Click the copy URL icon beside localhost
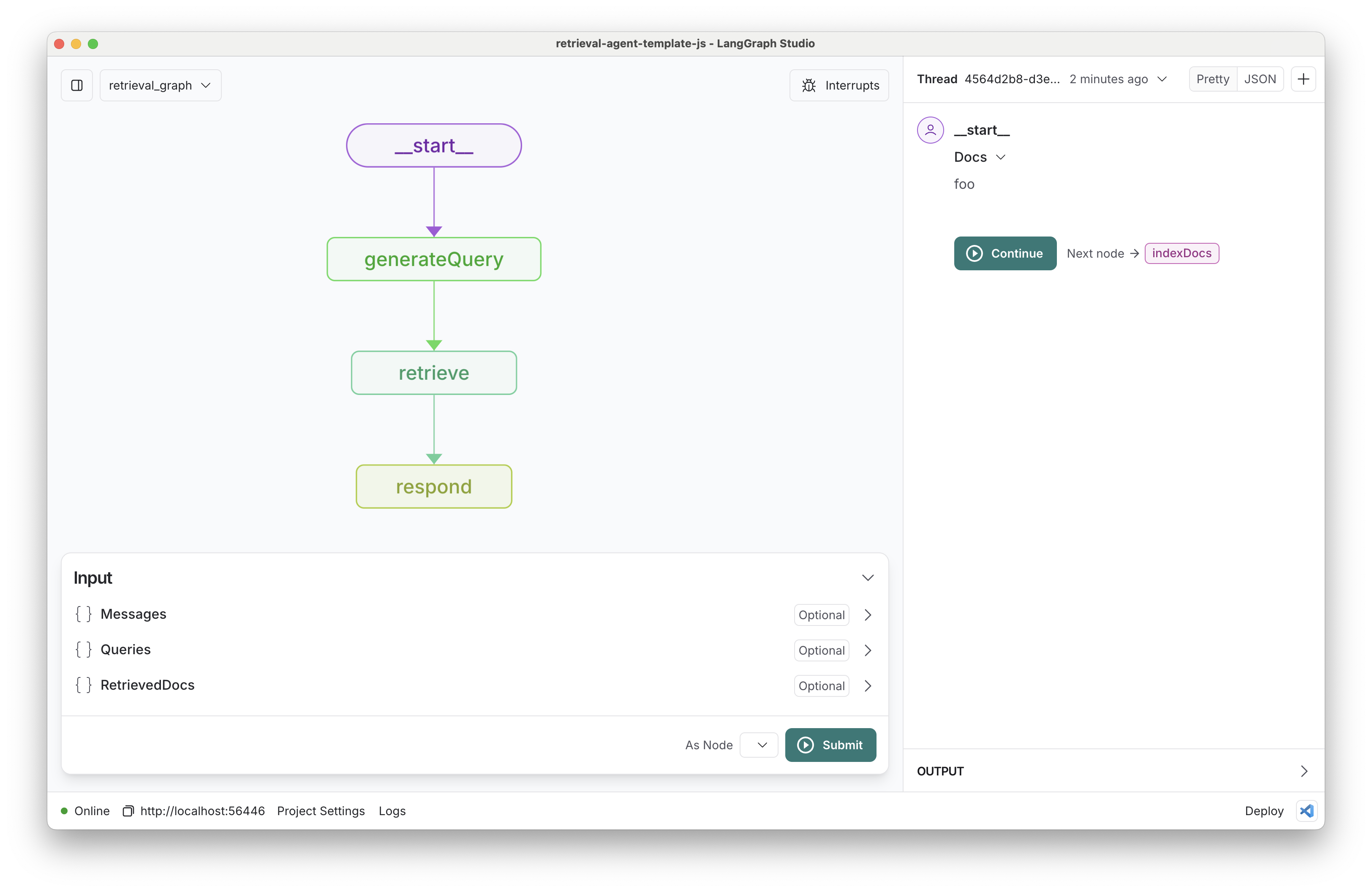Viewport: 1372px width, 892px height. pos(128,811)
